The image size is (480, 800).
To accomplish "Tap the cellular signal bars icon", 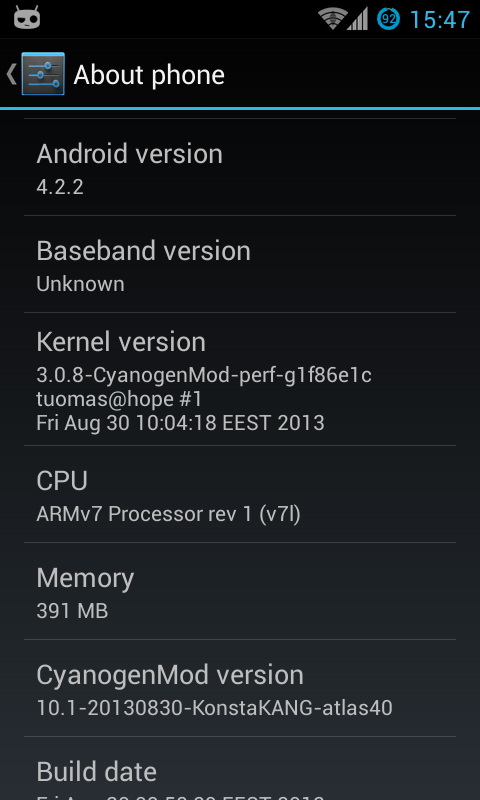I will 358,19.
